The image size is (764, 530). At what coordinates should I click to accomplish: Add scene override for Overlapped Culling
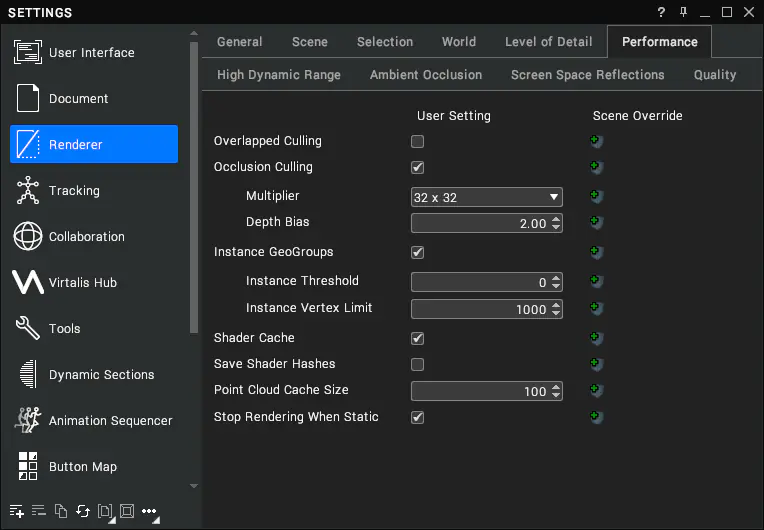point(596,141)
